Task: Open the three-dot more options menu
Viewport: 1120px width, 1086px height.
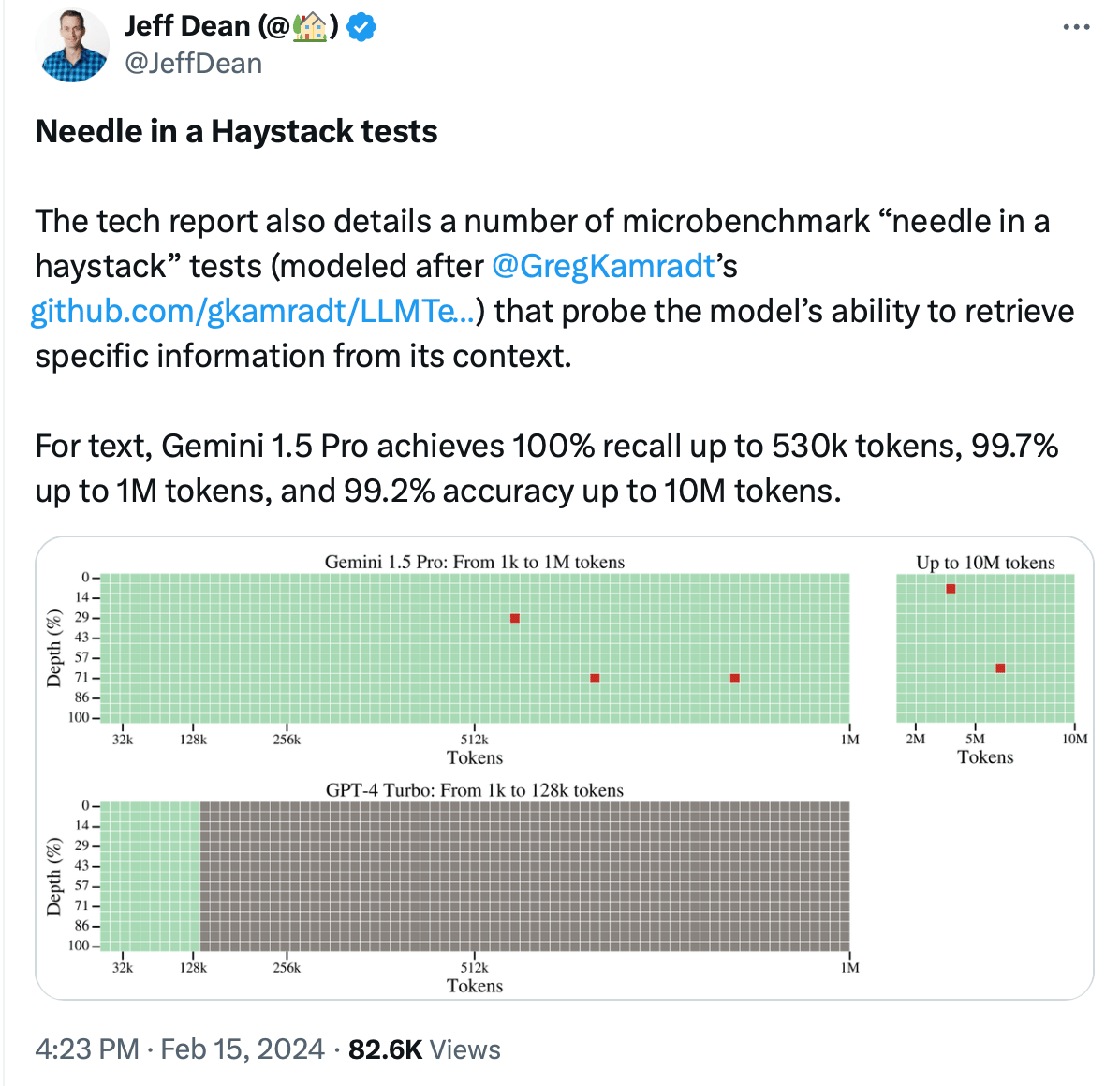Action: (x=1076, y=27)
